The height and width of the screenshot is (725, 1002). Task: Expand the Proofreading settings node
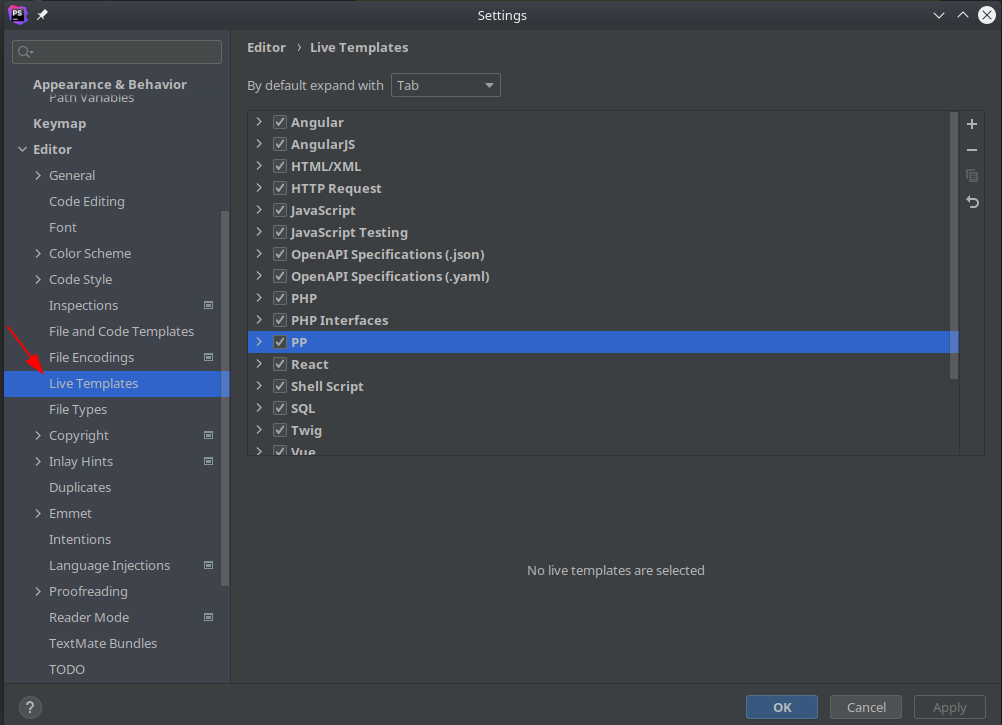[38, 591]
